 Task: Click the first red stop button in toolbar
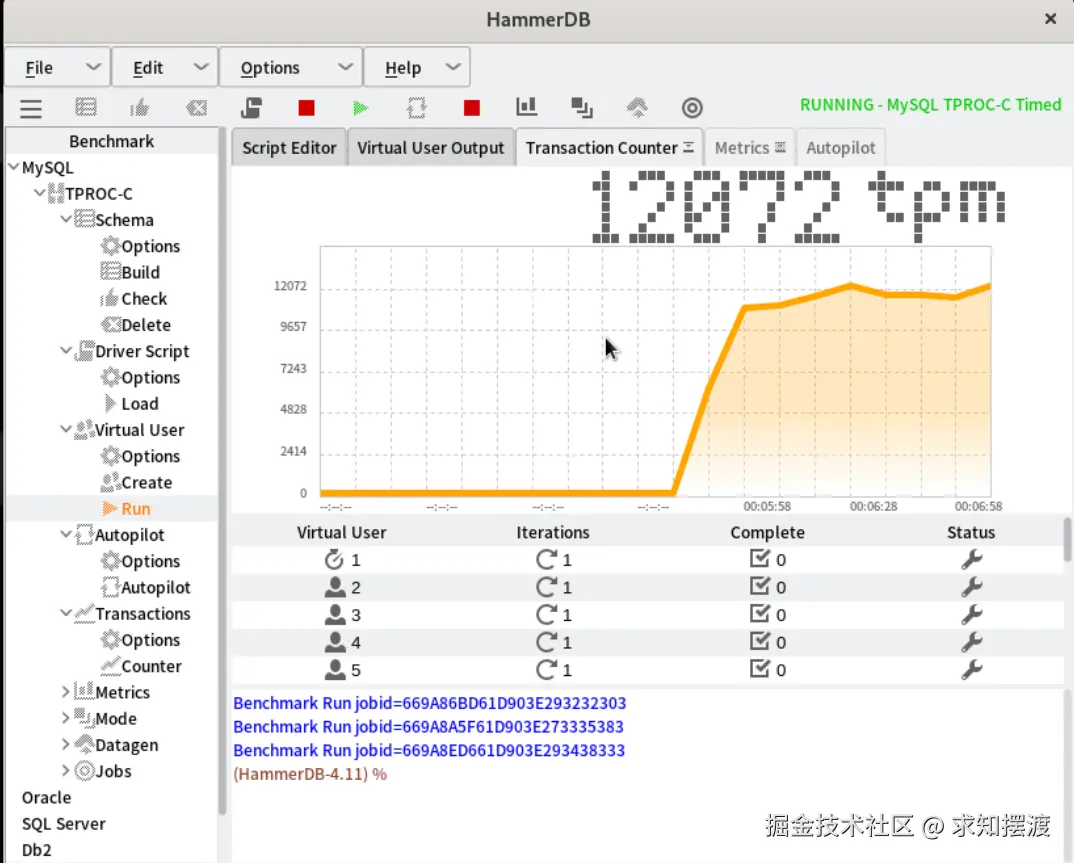306,108
